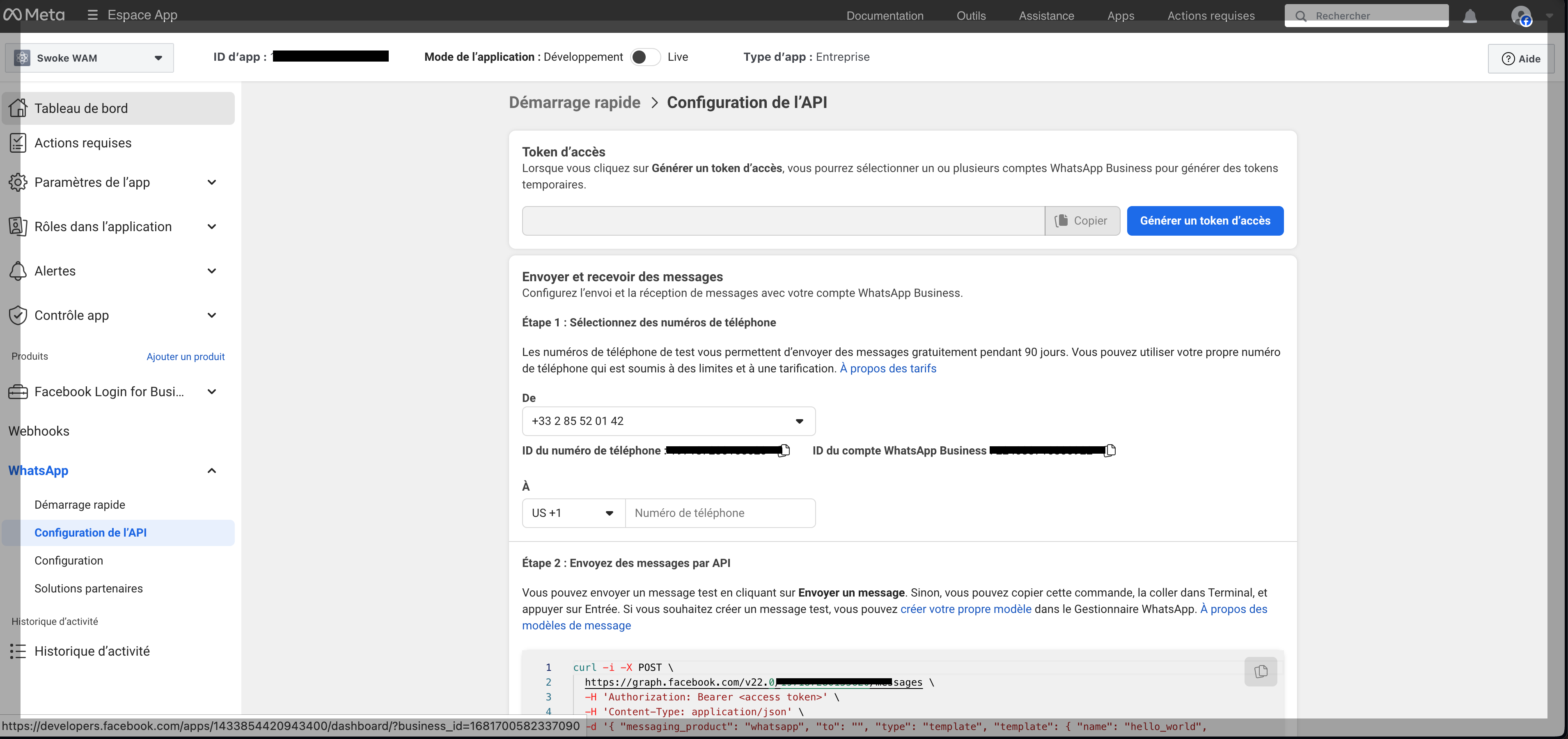Copy the WhatsApp Business account ID
The image size is (1568, 739).
[x=1110, y=450]
